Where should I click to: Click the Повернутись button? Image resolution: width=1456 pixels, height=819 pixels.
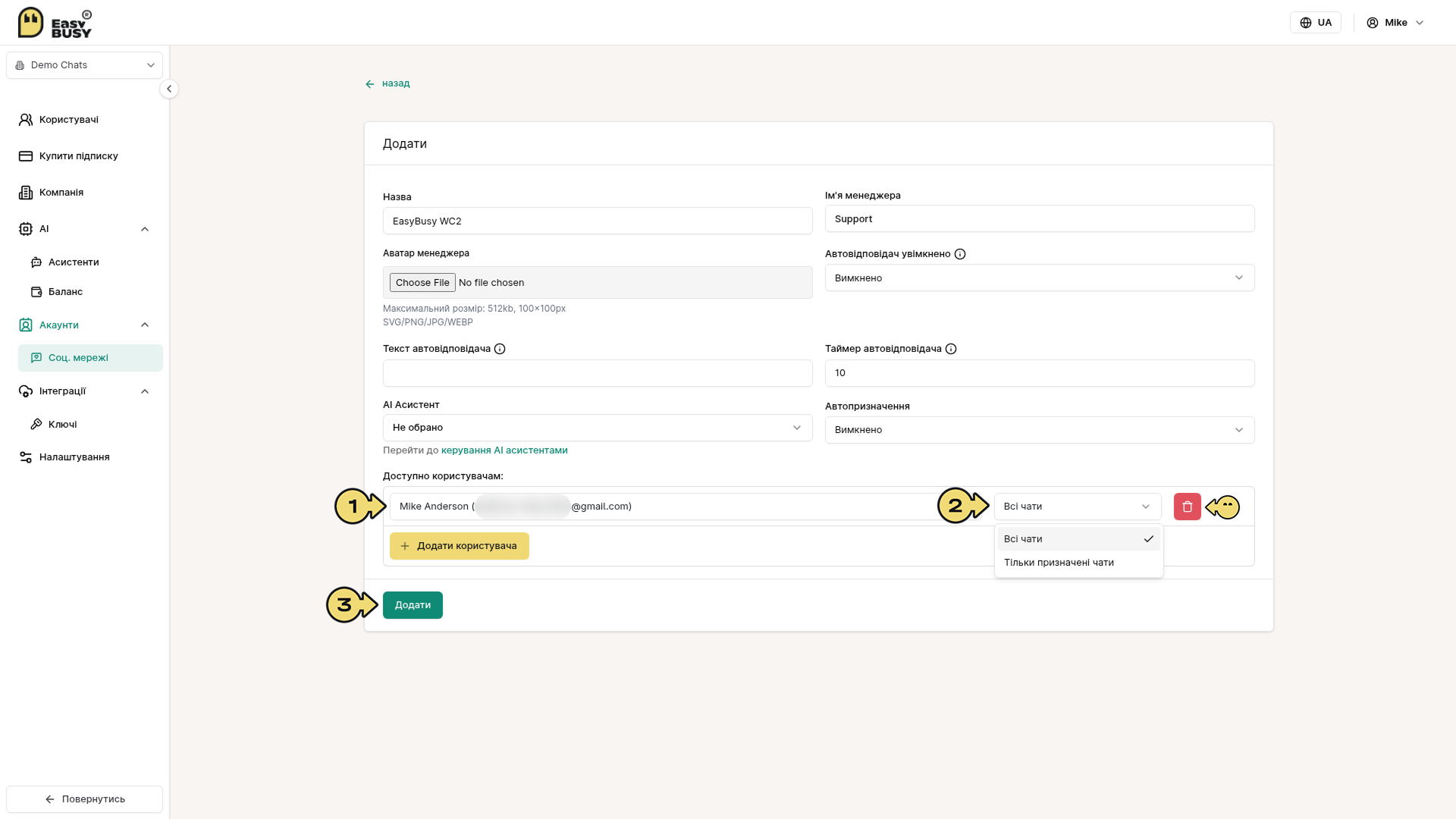pyautogui.click(x=84, y=799)
